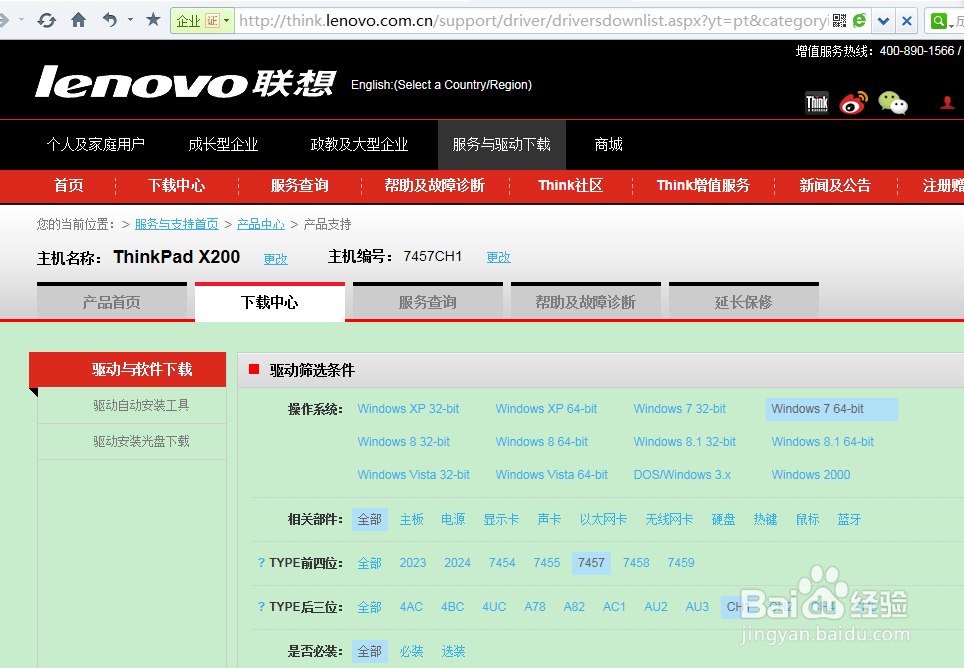Select Windows 7 64-bit filter
The height and width of the screenshot is (668, 964).
coord(832,409)
